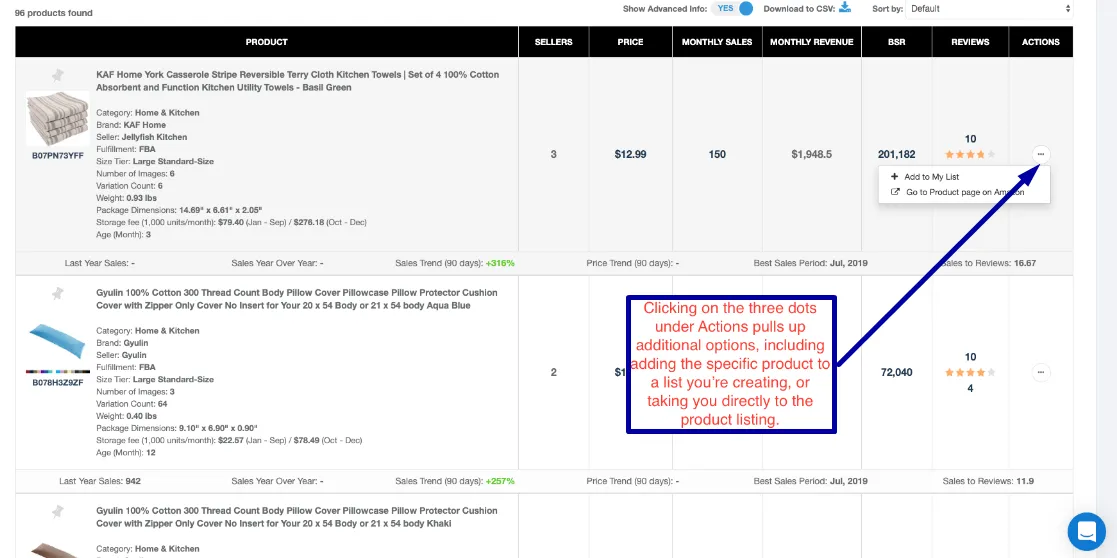
Task: Select the Product column header
Action: pos(266,42)
